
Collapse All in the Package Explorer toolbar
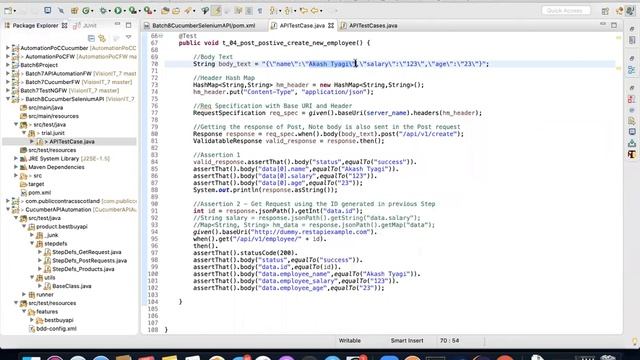91,38
